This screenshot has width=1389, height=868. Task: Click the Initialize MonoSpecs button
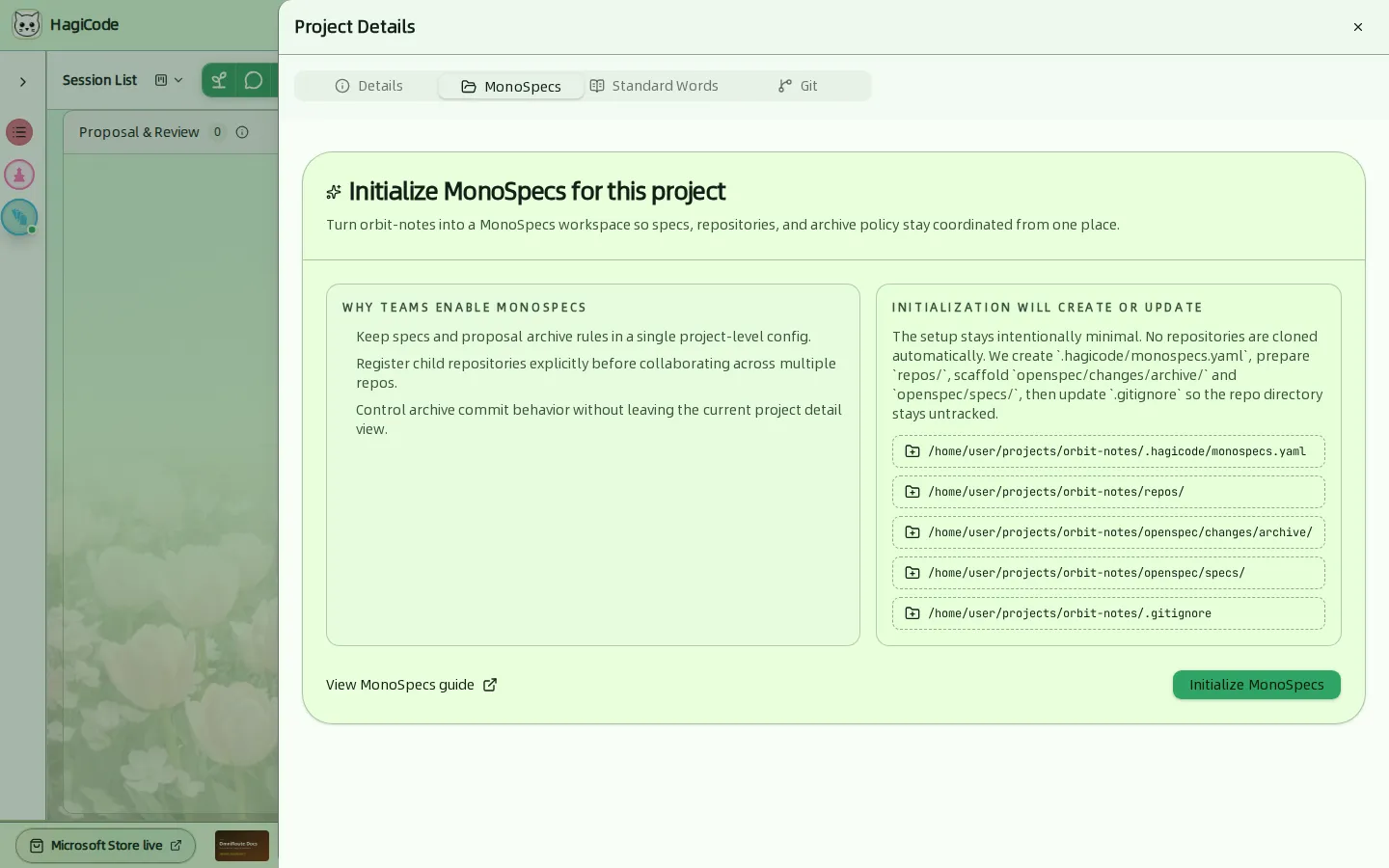(1256, 685)
